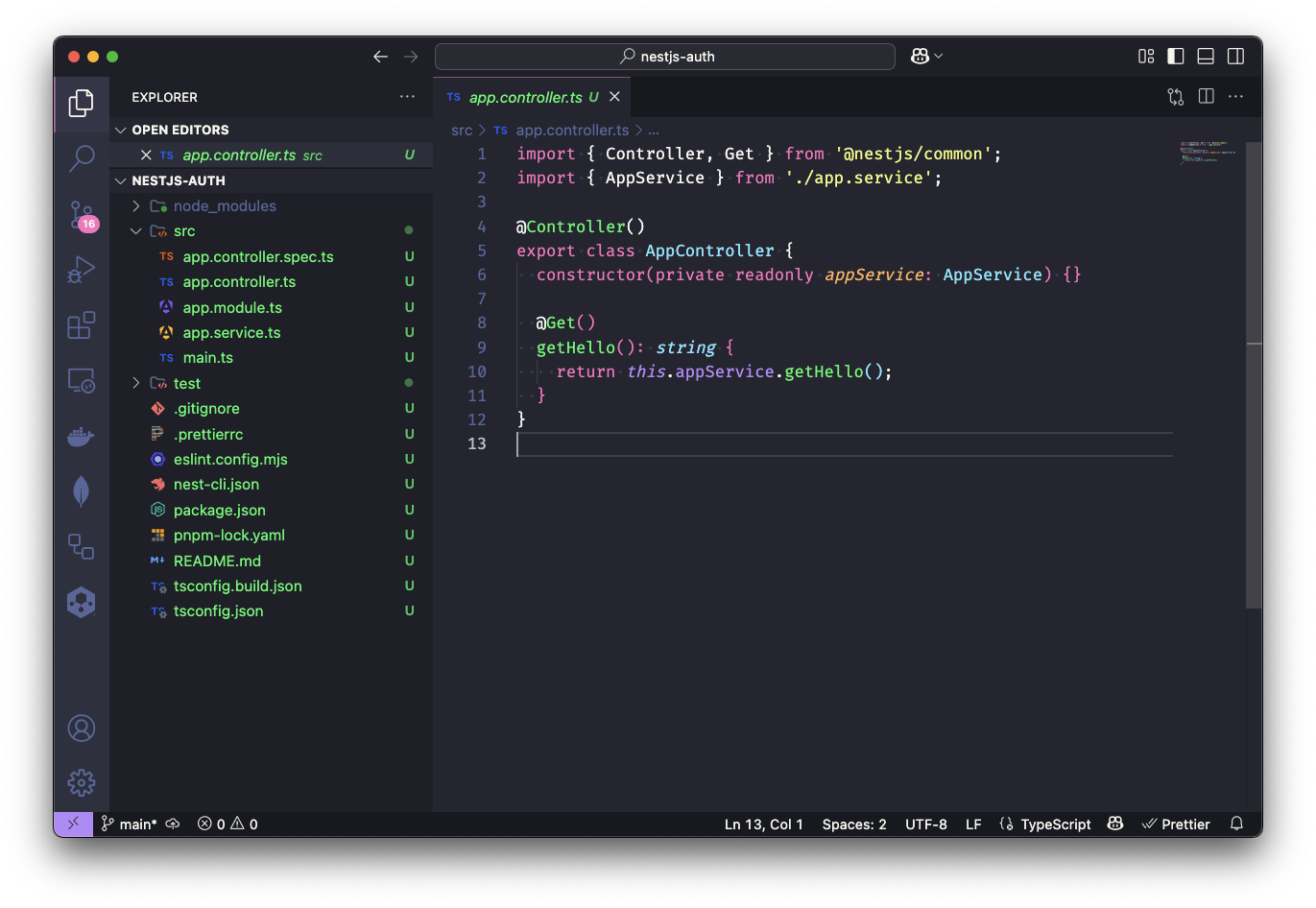Open notifications bell in status bar
This screenshot has height=908, width=1316.
click(x=1236, y=824)
